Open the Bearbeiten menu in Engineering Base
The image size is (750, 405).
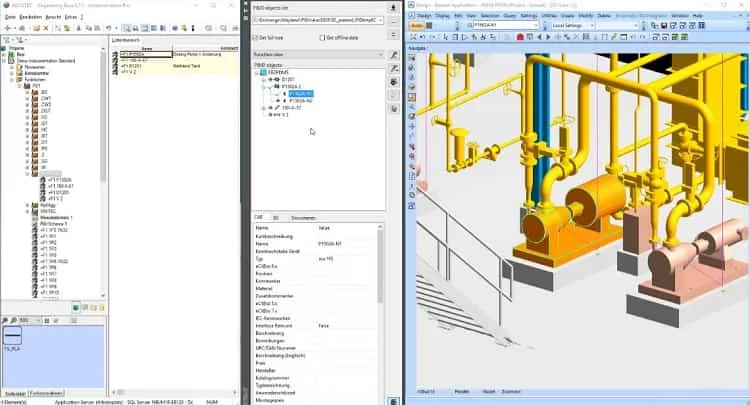31,17
